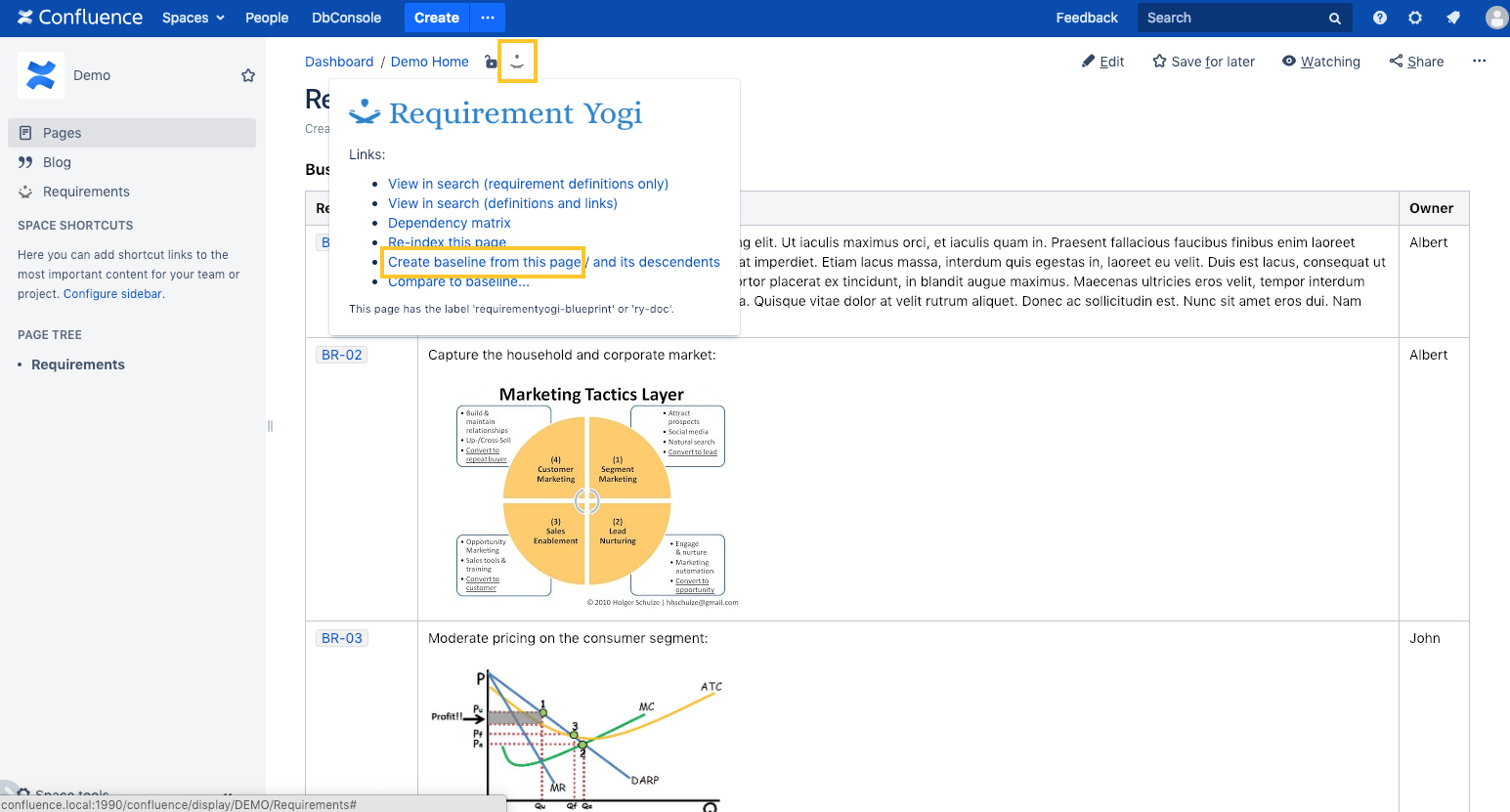1510x812 pixels.
Task: Open the page more actions ellipsis menu
Action: [x=1479, y=61]
